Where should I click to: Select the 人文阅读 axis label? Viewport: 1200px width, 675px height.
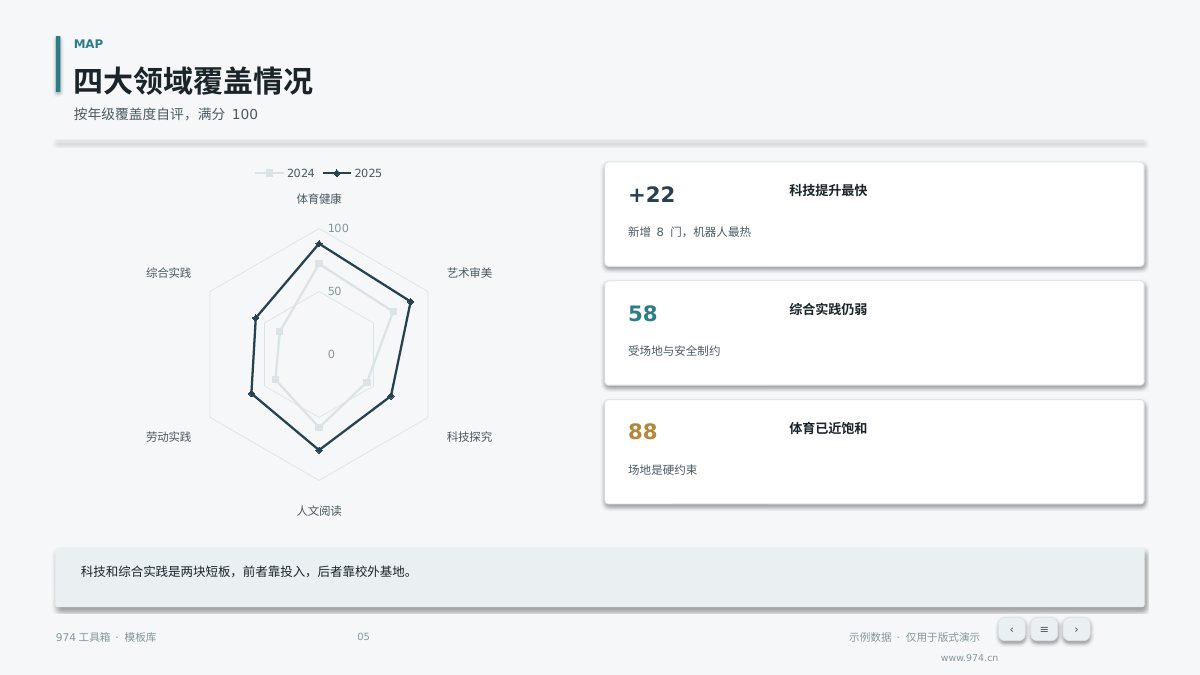[319, 511]
